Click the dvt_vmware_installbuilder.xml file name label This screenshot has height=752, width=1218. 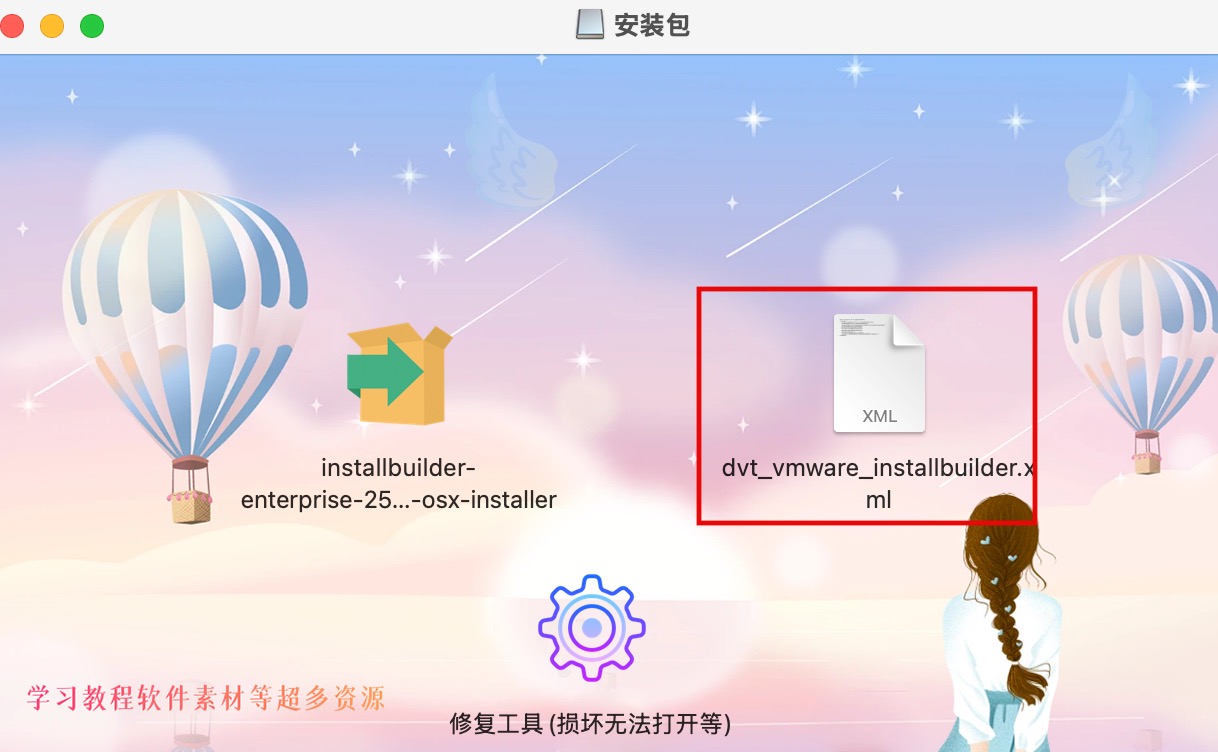tap(878, 484)
